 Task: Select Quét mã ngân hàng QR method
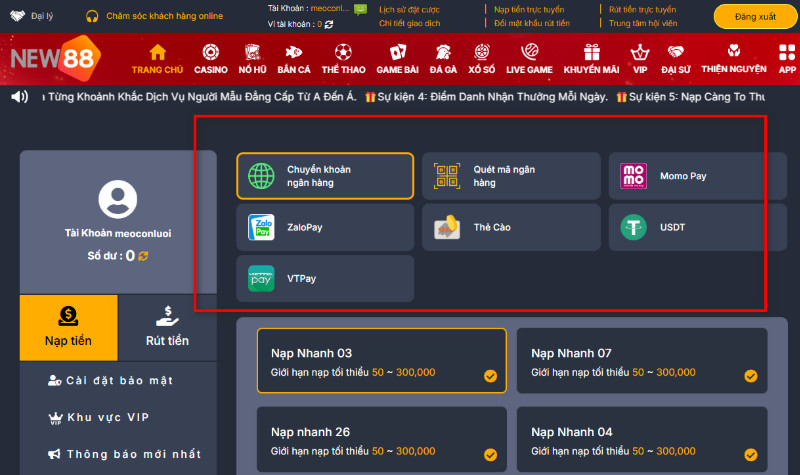point(511,176)
